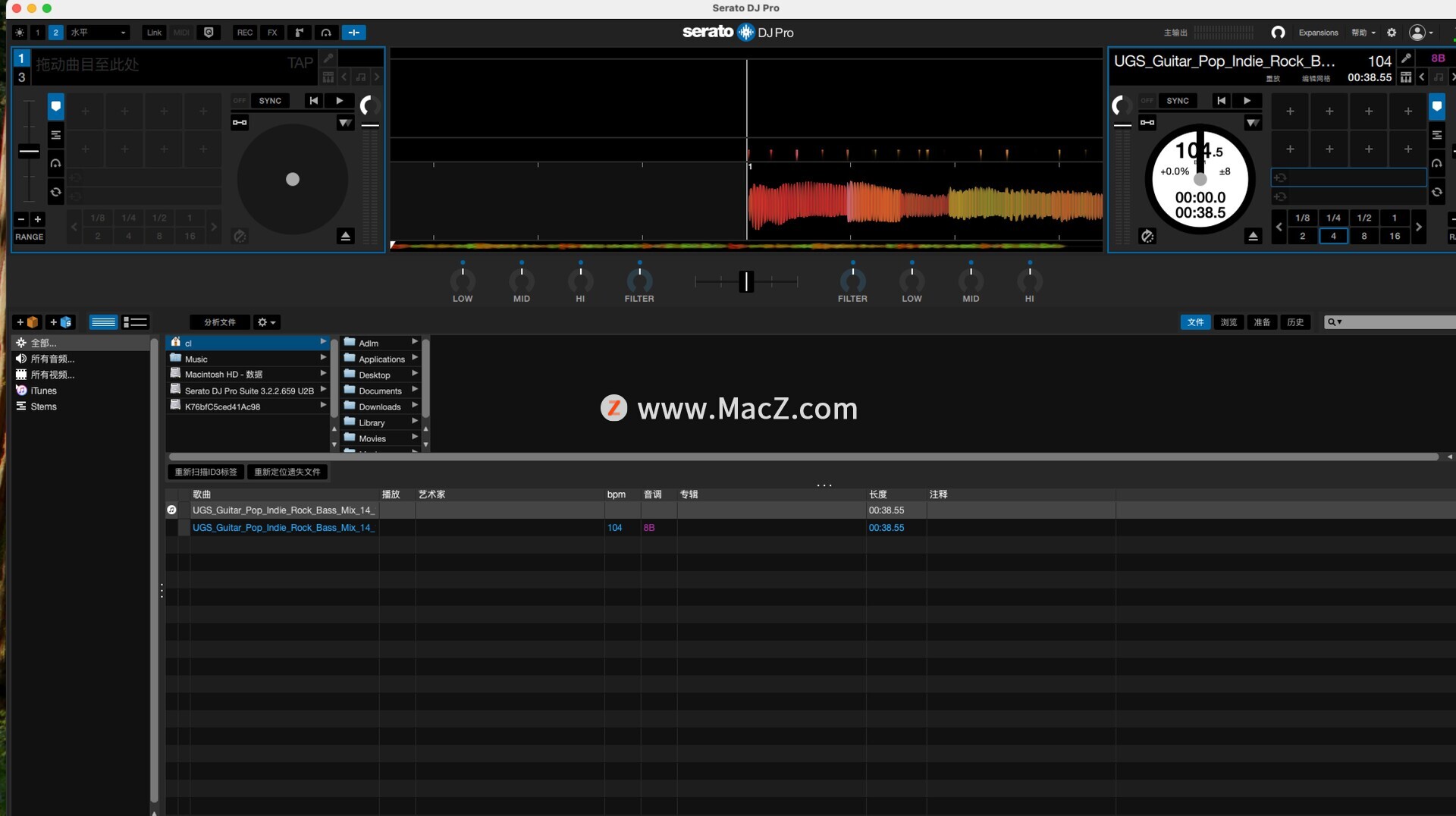Switch to the 文件 files tab
Screen dimensions: 1456x816
(1195, 322)
